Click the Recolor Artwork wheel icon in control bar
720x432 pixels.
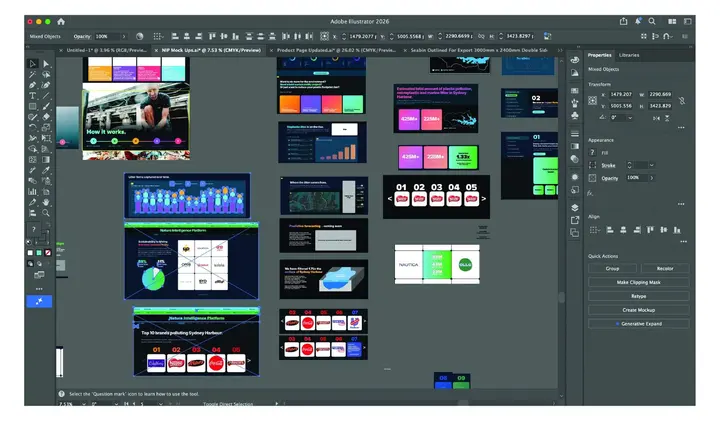tap(140, 36)
